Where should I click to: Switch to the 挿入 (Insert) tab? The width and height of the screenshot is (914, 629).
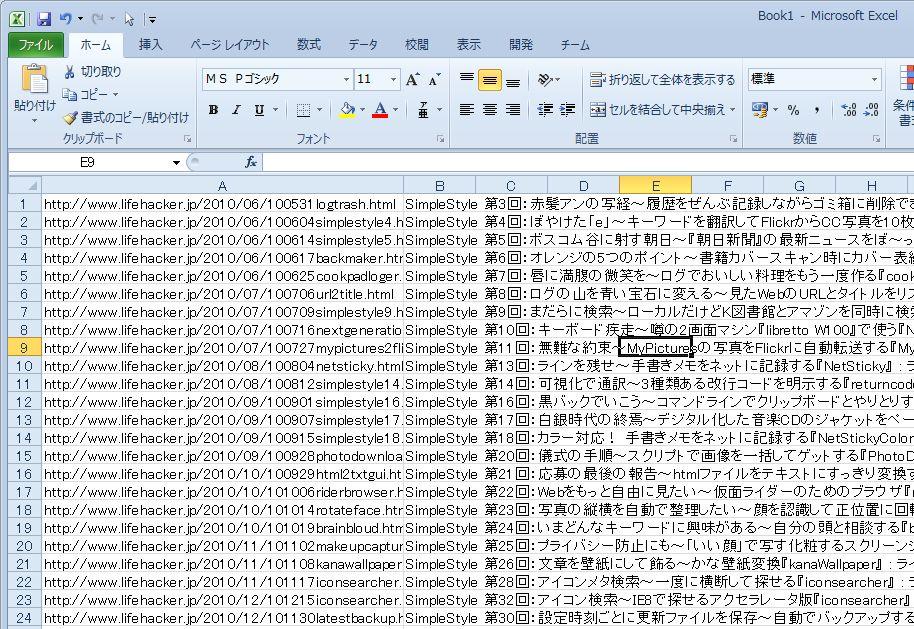150,45
